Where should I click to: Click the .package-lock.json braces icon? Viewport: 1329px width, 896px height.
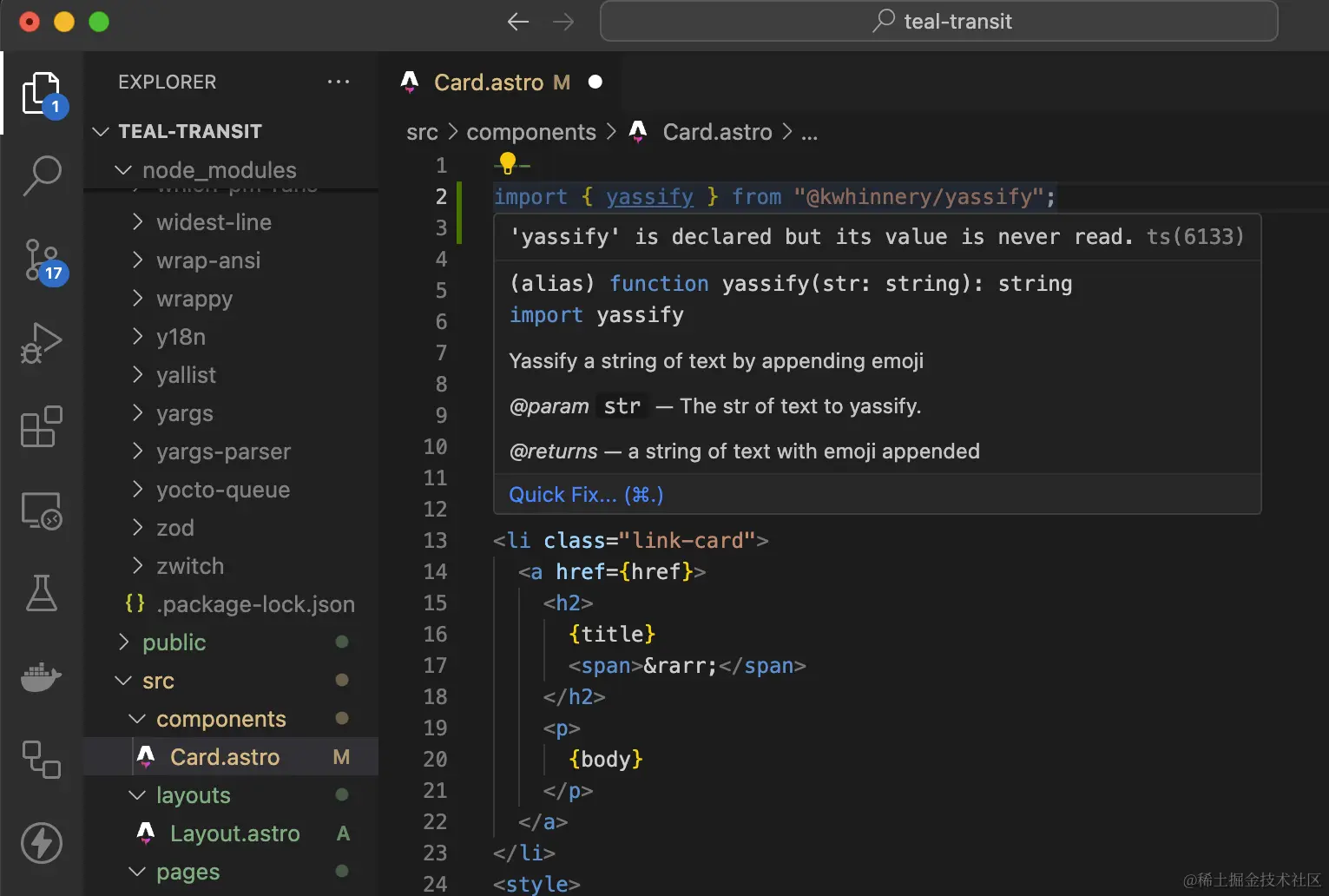(x=135, y=603)
